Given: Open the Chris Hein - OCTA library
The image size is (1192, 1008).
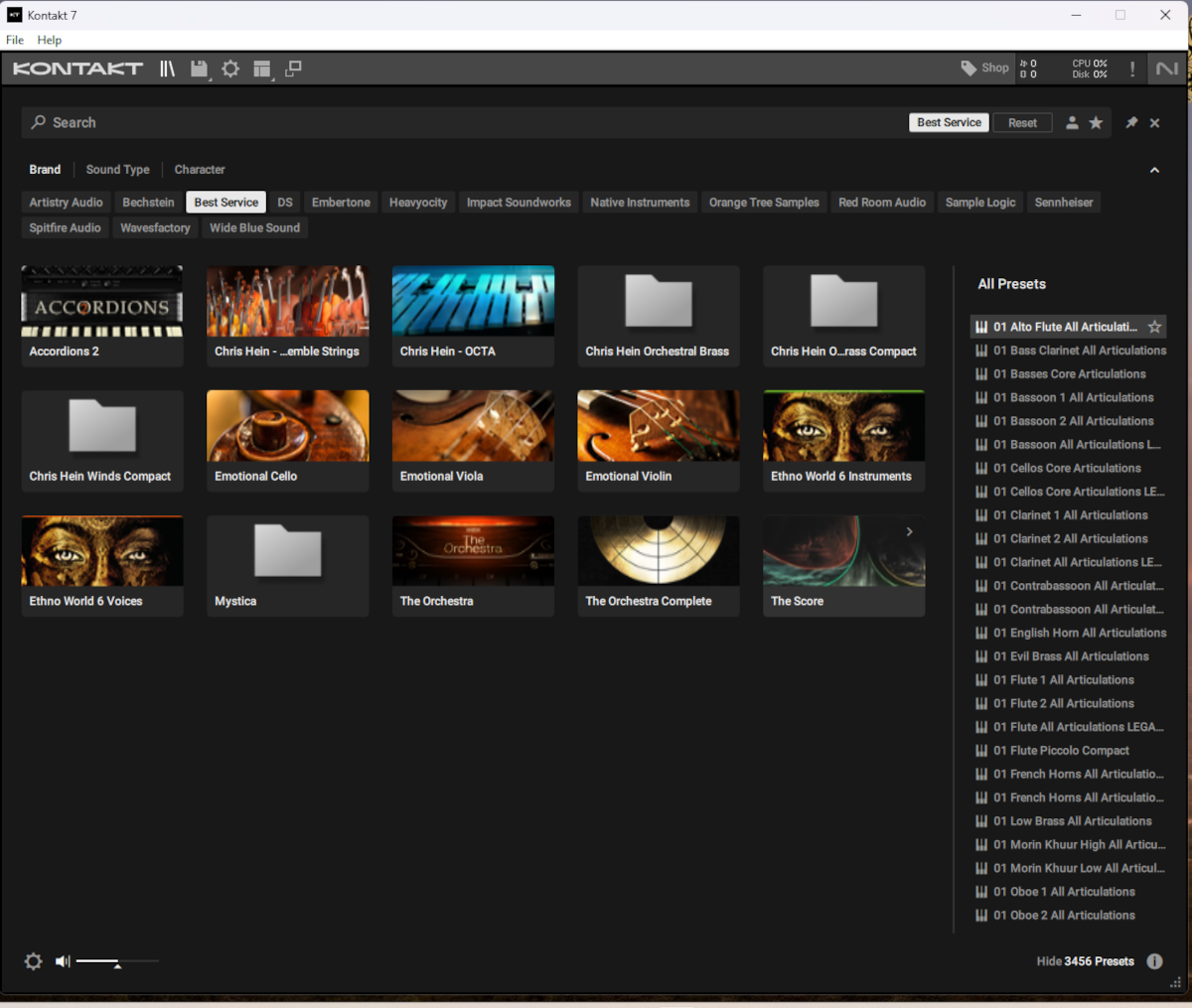Looking at the screenshot, I should pyautogui.click(x=473, y=316).
